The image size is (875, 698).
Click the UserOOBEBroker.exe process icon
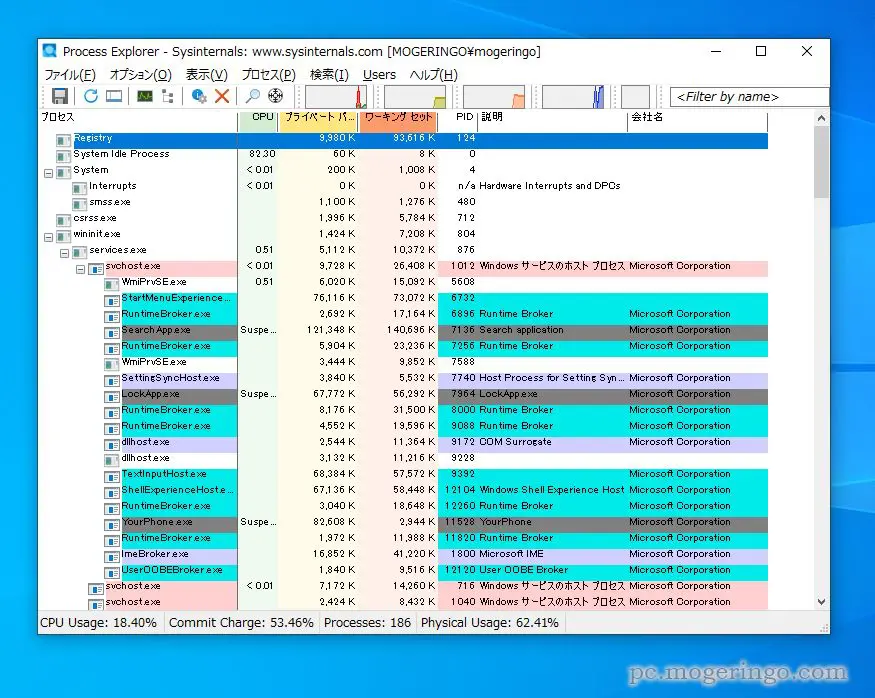tap(112, 572)
